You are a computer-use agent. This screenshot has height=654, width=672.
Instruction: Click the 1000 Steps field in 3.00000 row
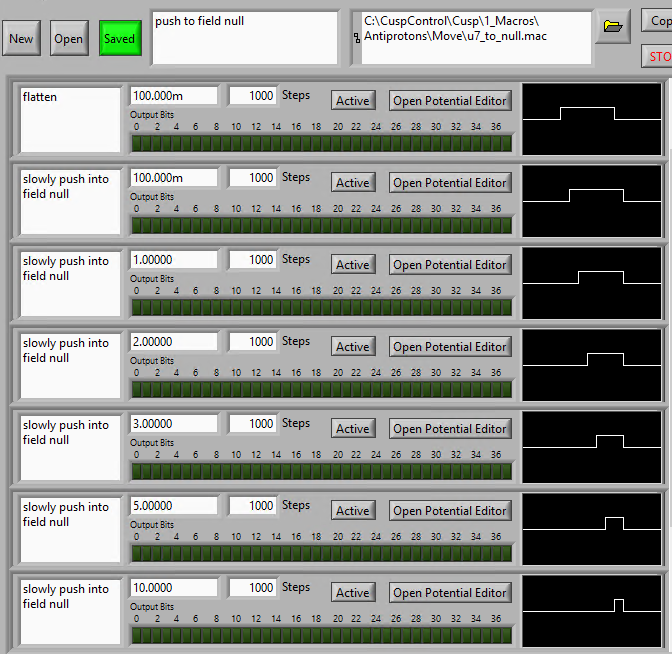[x=252, y=423]
